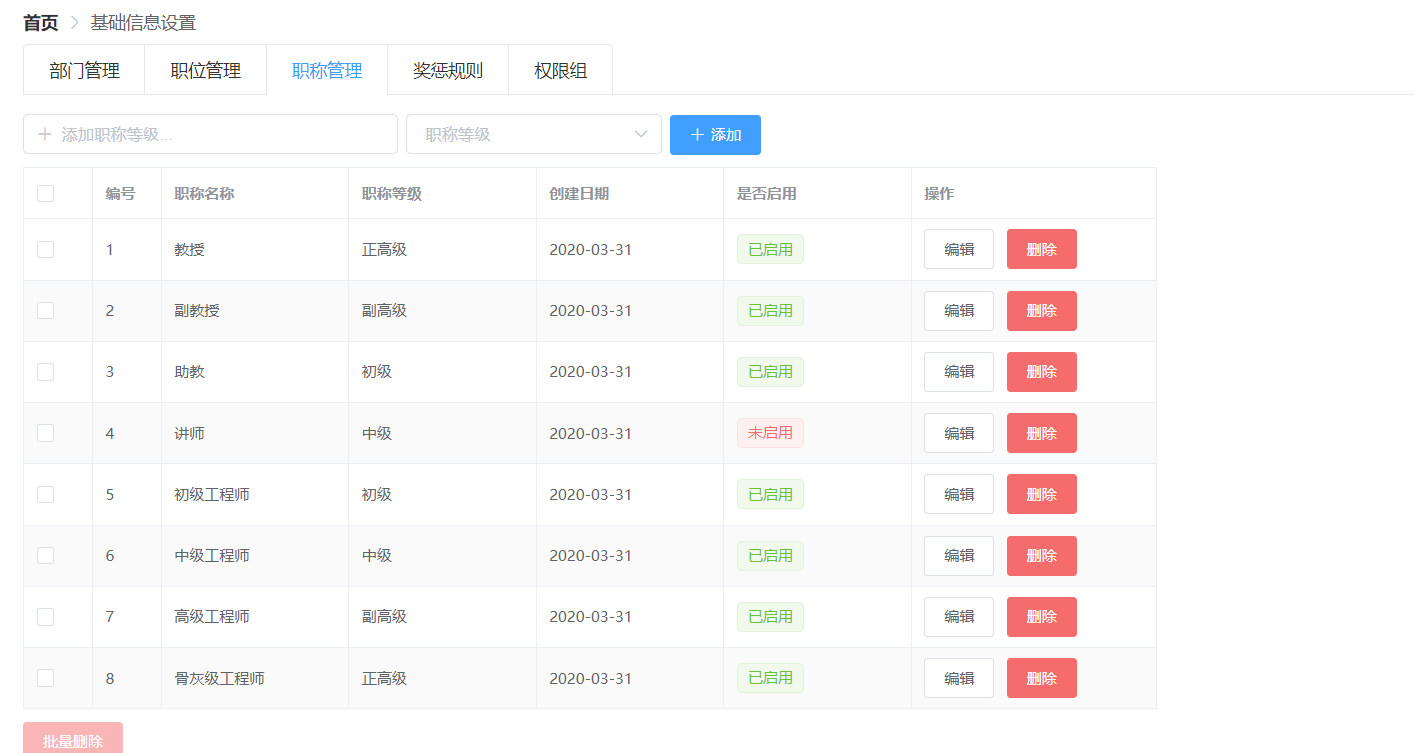Edit the 骨灰级工程师 row
The image size is (1414, 753).
[x=959, y=678]
